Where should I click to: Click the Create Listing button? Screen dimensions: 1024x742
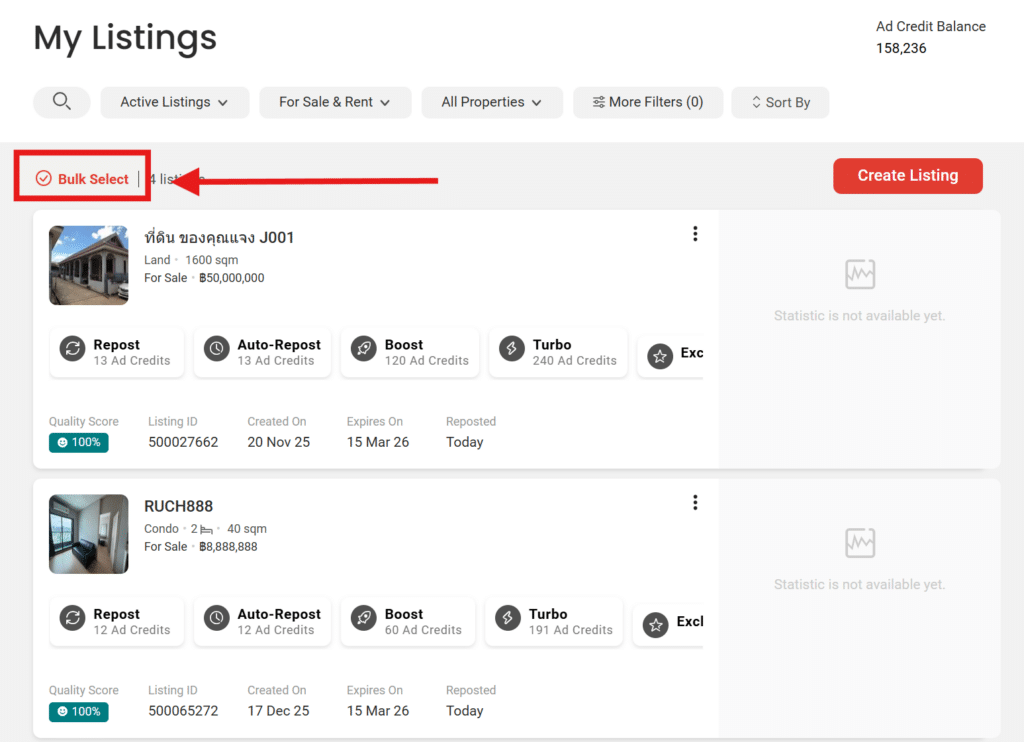click(907, 176)
